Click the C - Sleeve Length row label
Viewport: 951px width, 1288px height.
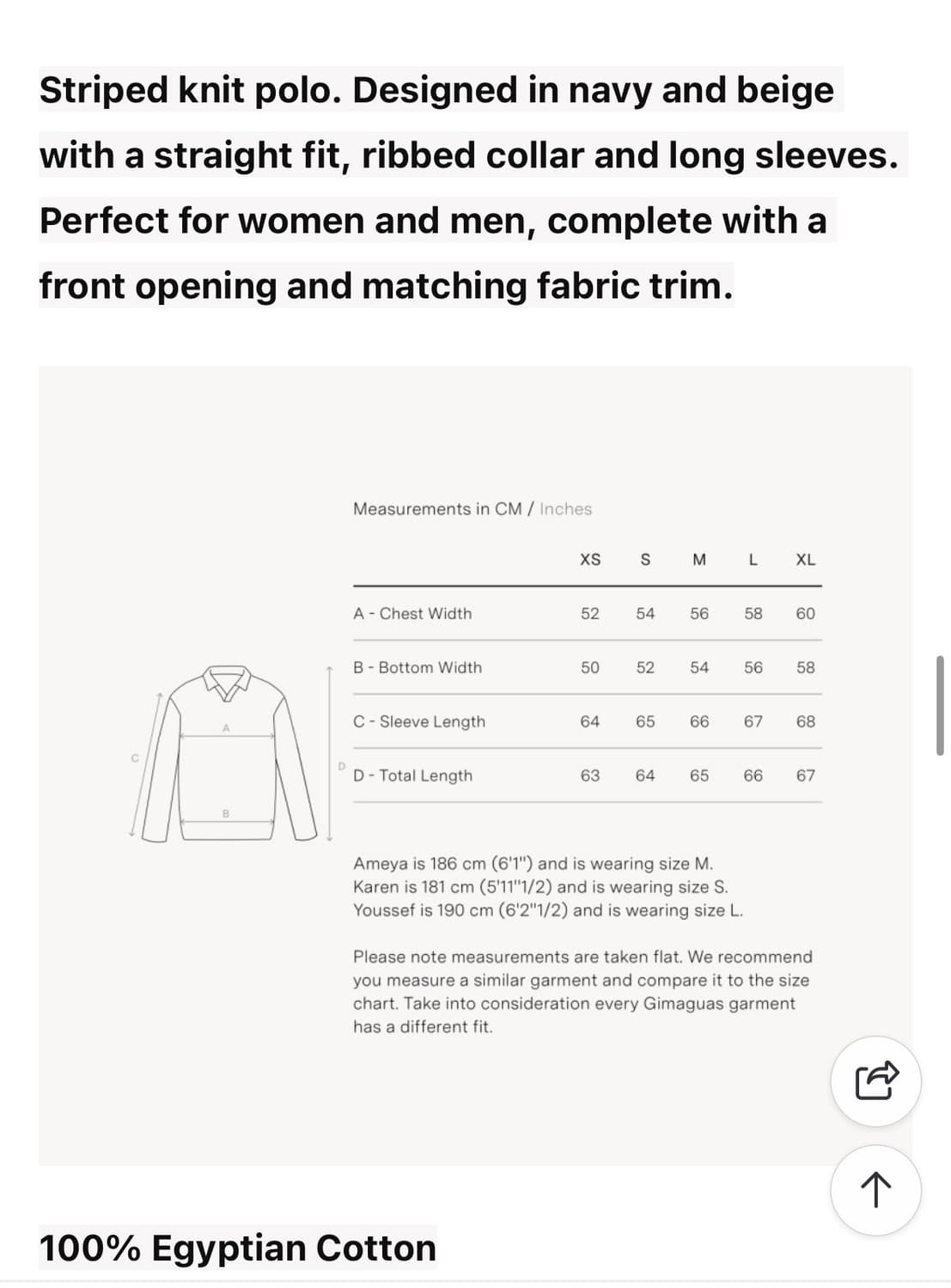click(419, 722)
